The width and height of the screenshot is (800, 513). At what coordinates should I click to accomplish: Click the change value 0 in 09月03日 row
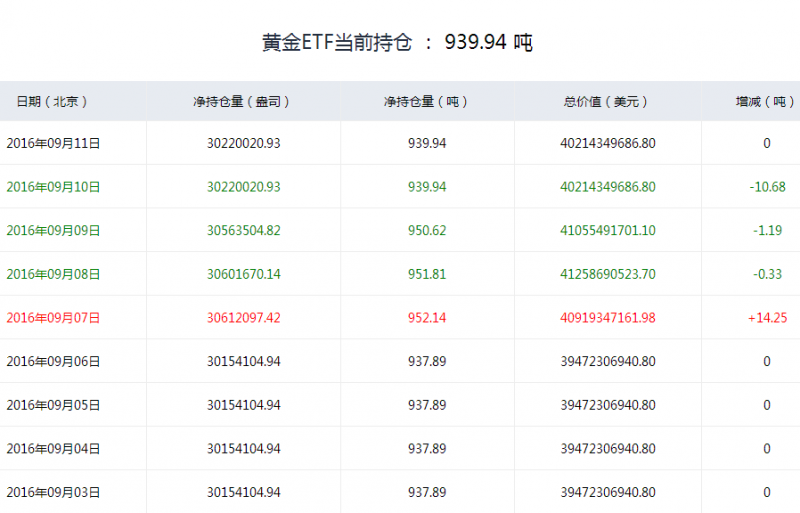point(766,493)
